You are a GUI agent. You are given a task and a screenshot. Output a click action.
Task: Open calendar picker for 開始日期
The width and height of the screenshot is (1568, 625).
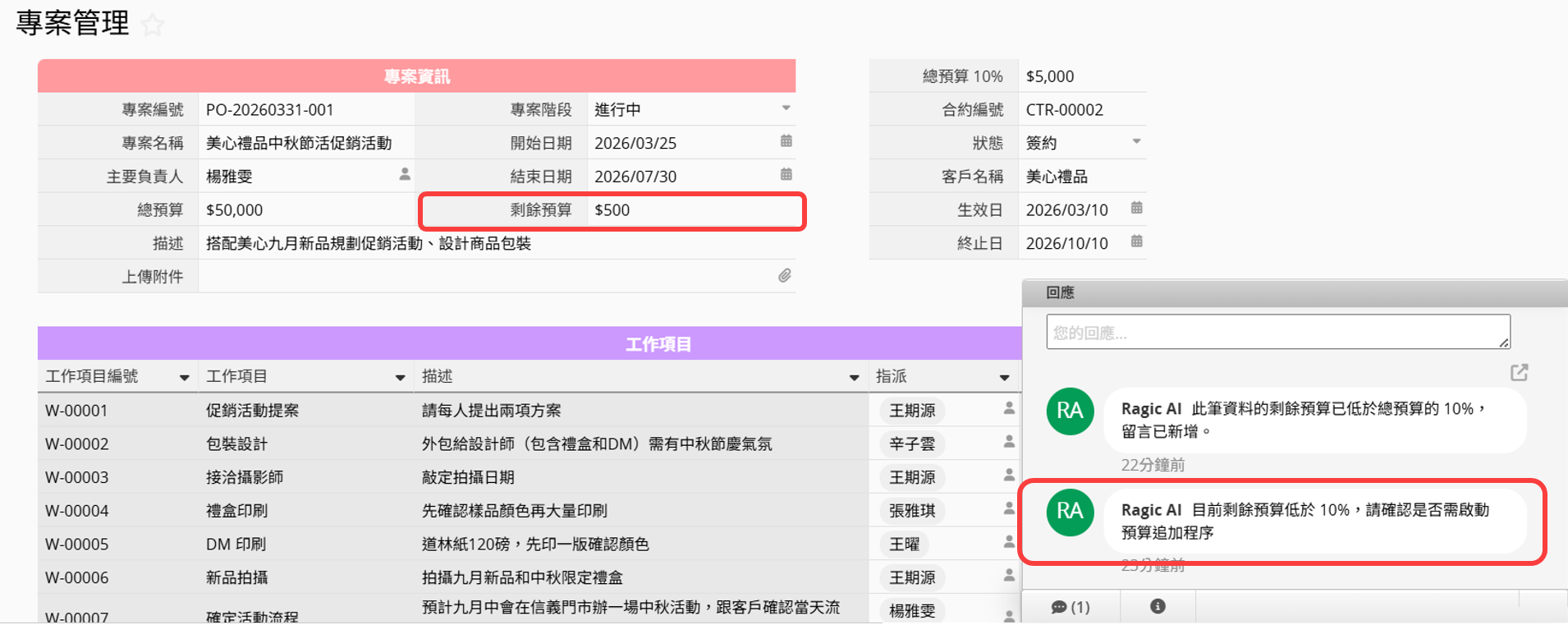[786, 141]
